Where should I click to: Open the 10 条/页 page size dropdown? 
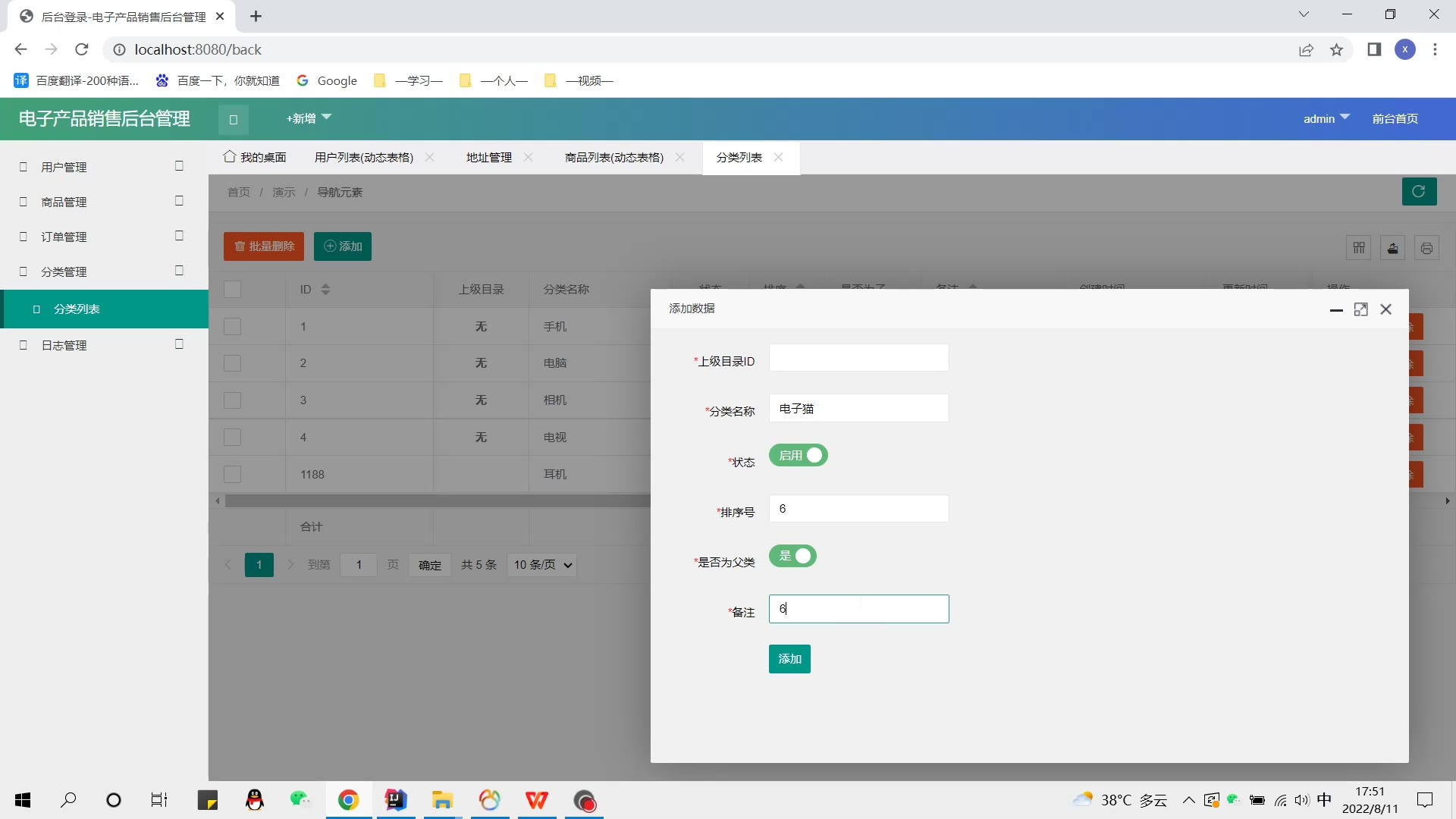pos(542,565)
